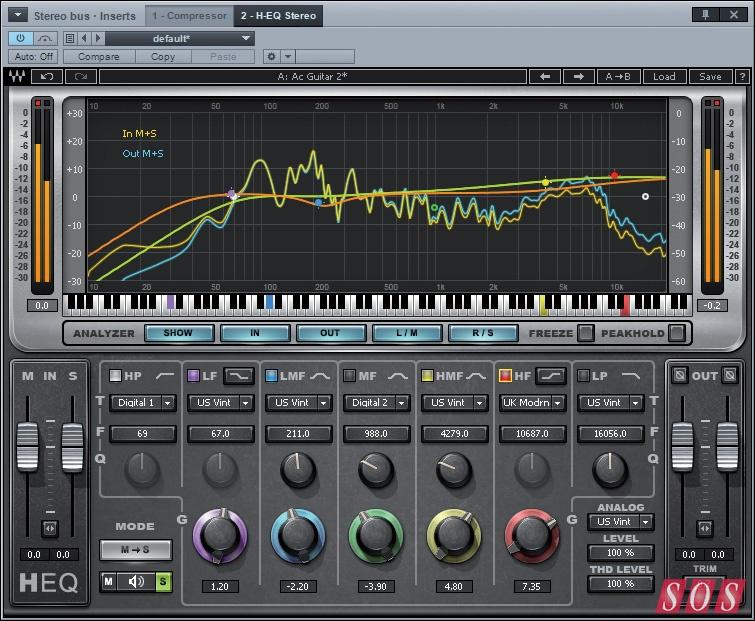Toggle the plugin power bypass button

click(20, 38)
